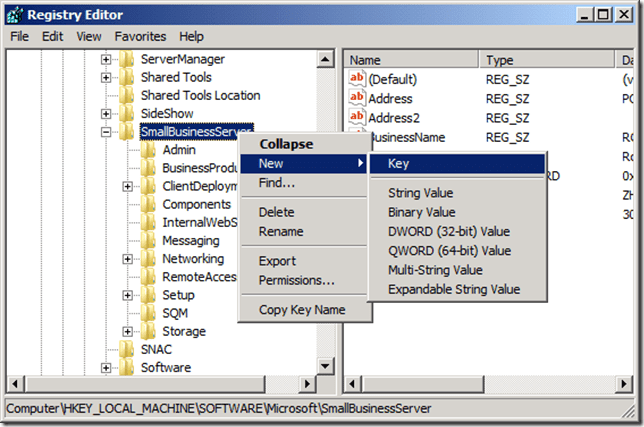Click the Shared Tools folder icon

click(x=126, y=78)
